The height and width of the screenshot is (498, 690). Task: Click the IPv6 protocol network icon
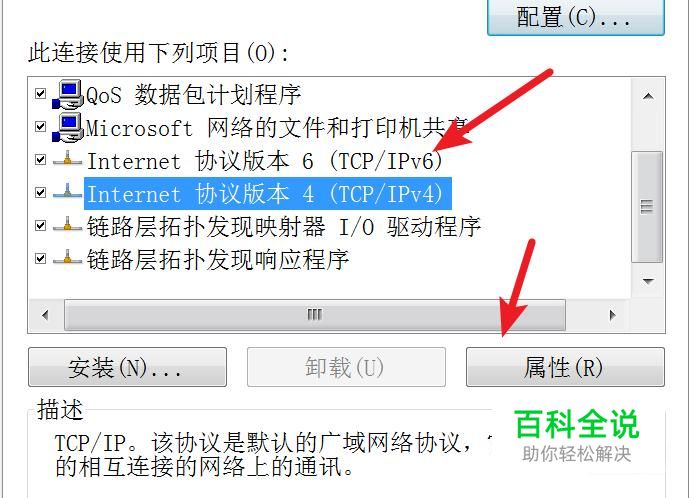point(67,159)
